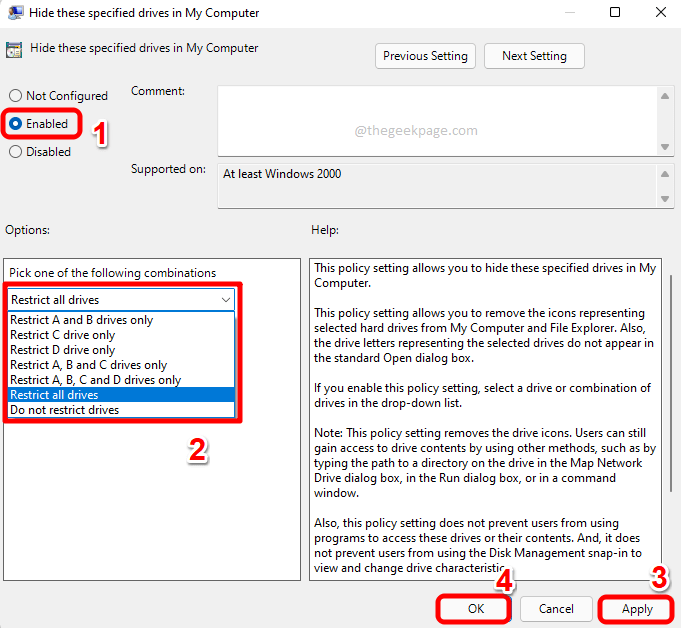681x628 pixels.
Task: Select Restrict D drive only entry
Action: coord(62,350)
